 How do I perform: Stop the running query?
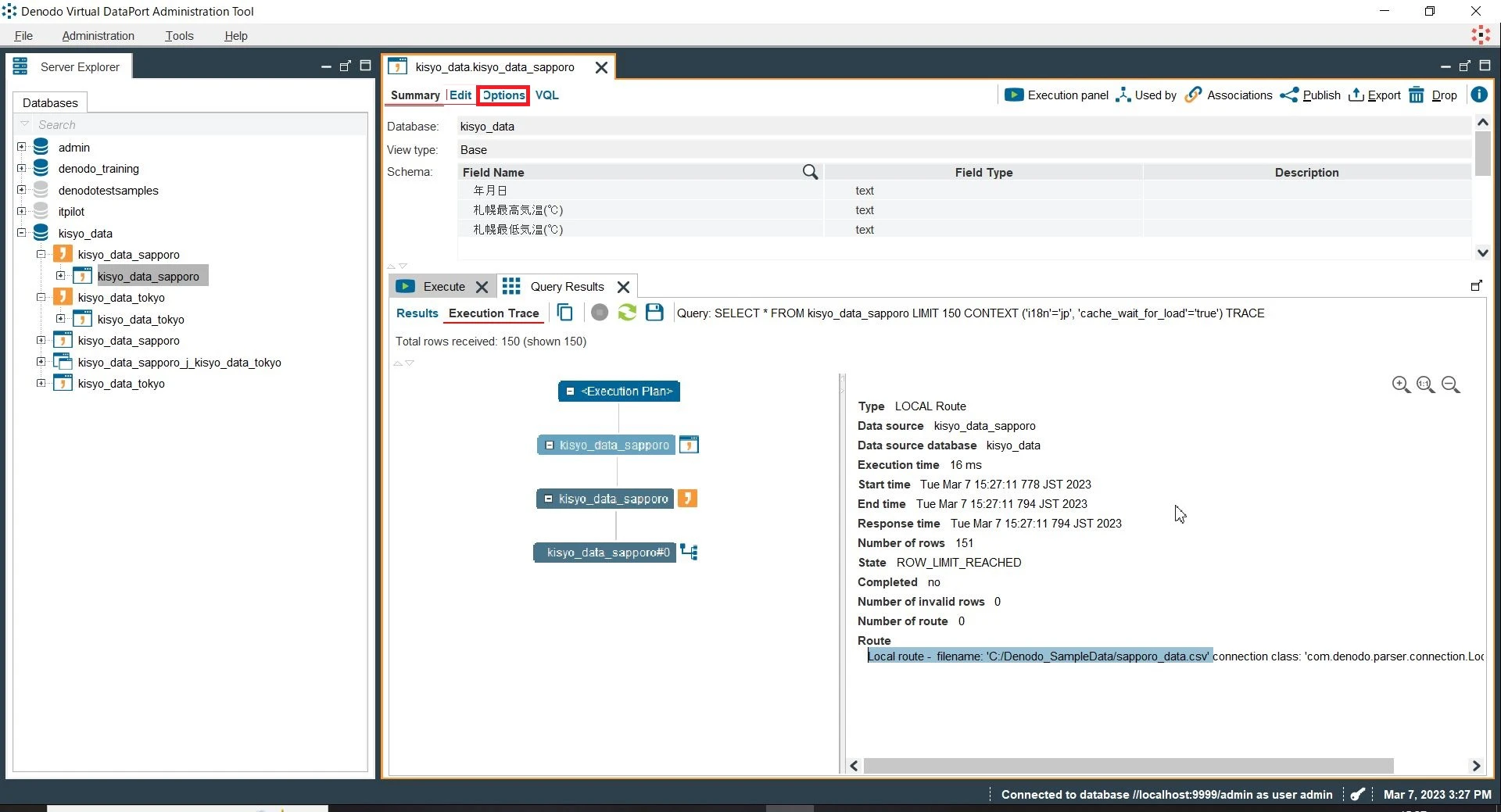(x=600, y=313)
